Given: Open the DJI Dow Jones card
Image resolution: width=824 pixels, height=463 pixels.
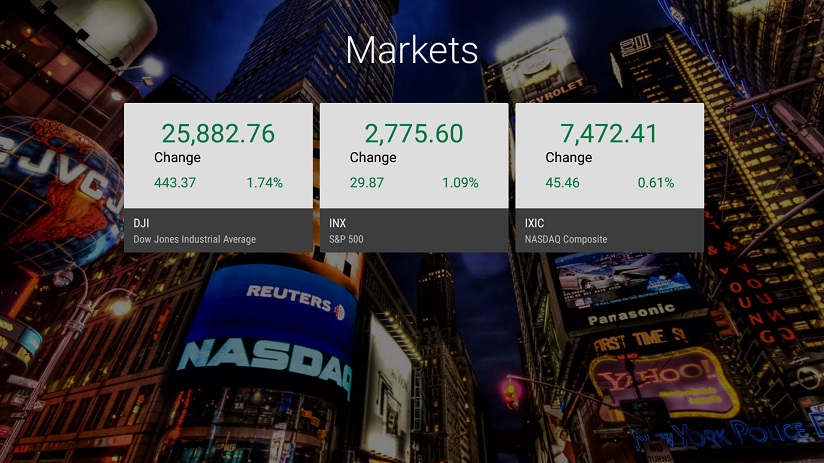Looking at the screenshot, I should tap(218, 178).
